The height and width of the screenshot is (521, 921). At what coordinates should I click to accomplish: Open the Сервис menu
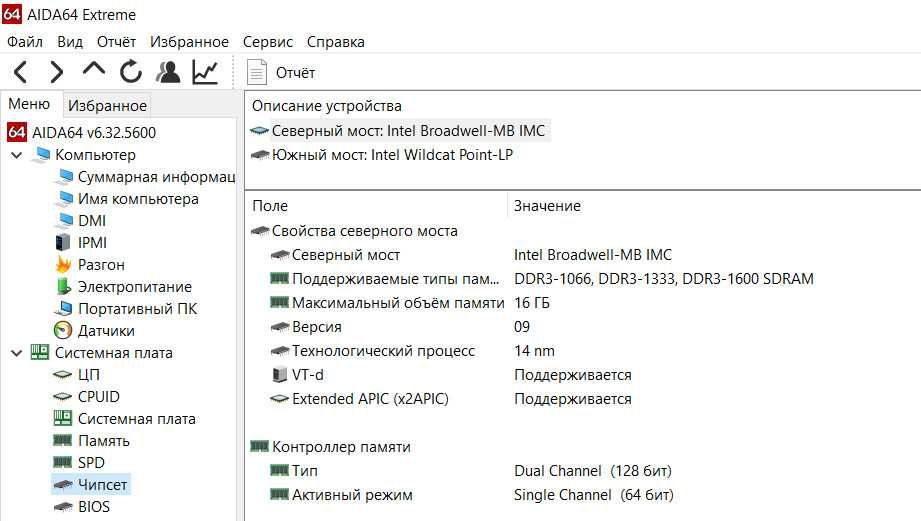click(268, 42)
